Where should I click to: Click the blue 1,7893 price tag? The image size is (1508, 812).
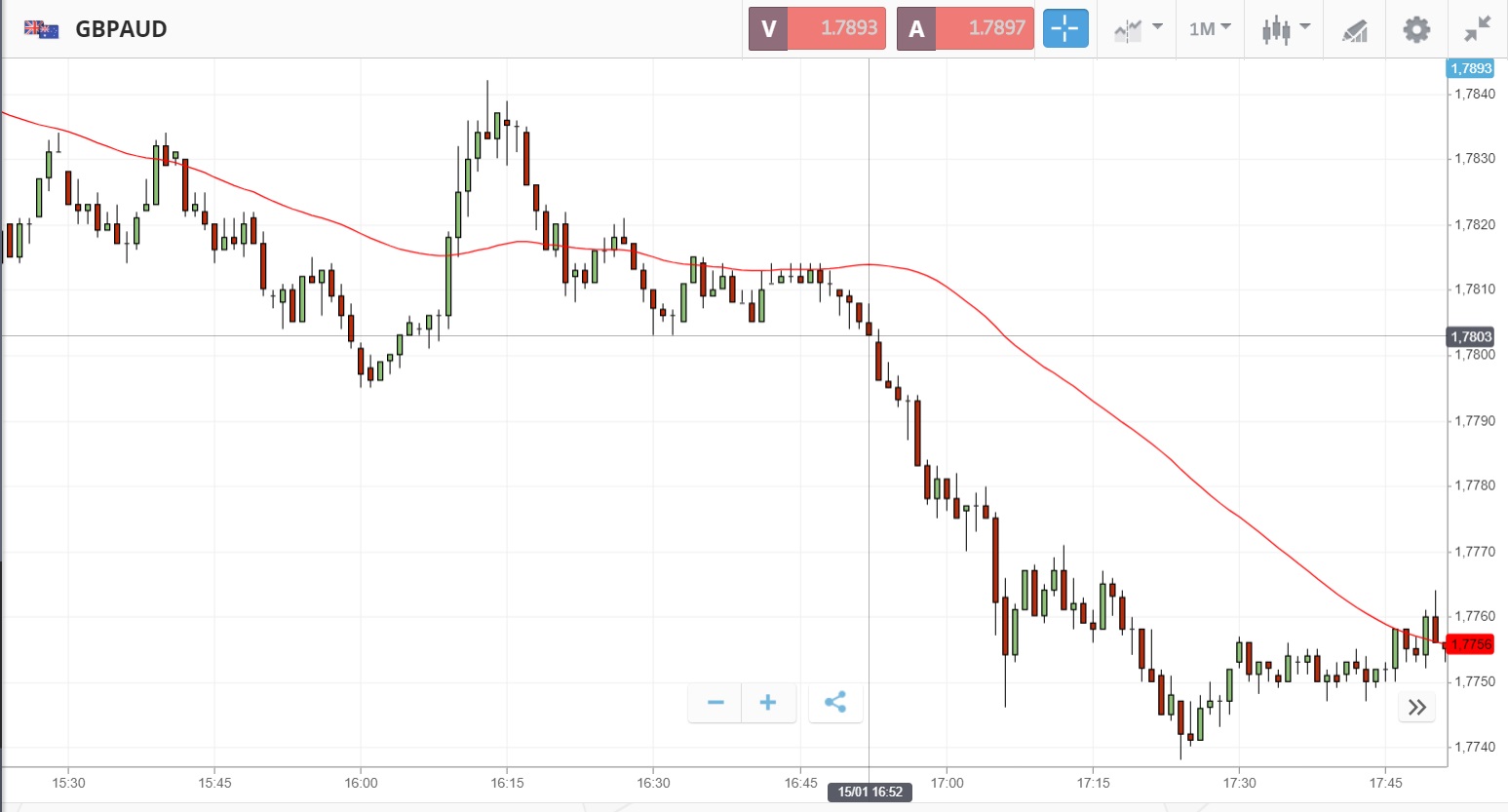pyautogui.click(x=1470, y=68)
